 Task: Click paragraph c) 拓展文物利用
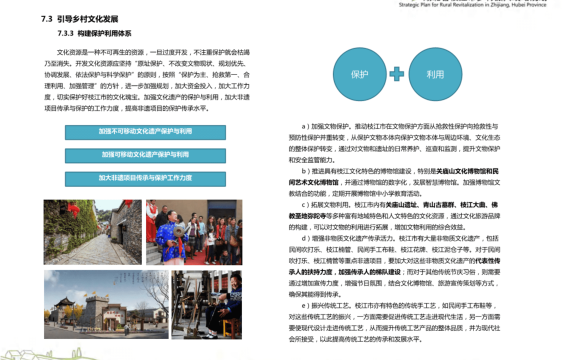tap(394, 216)
